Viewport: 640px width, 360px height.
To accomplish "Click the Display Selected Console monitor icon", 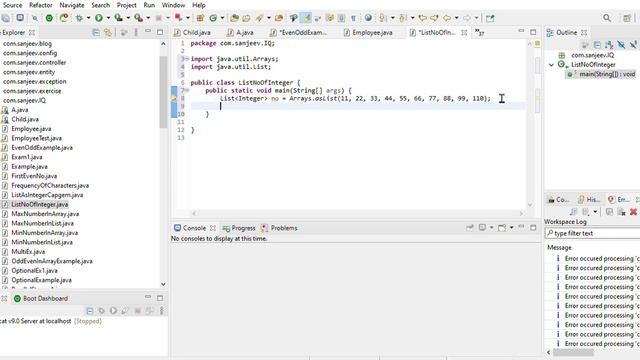I will (482, 228).
